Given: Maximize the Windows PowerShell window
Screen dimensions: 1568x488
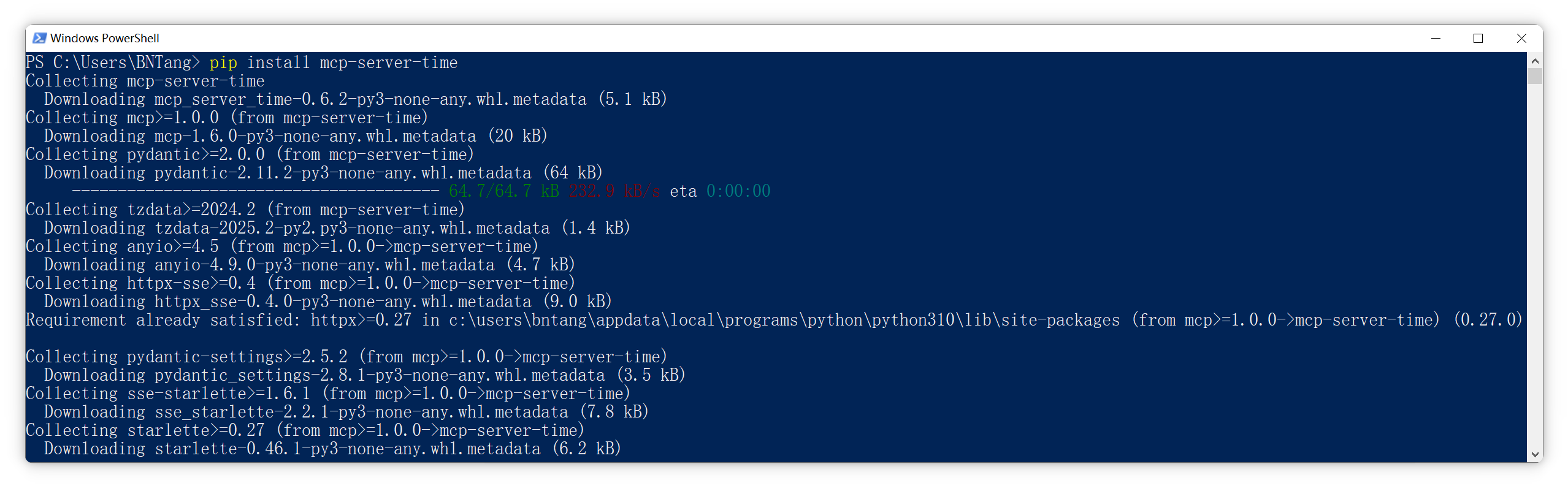Looking at the screenshot, I should [1478, 38].
